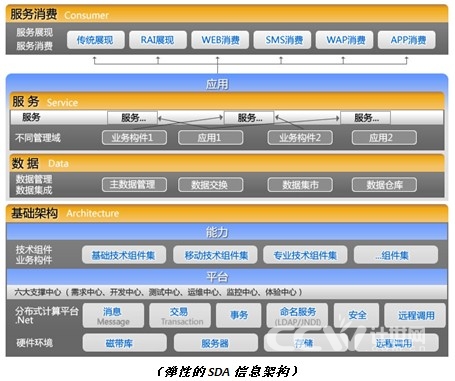The image size is (455, 381).
Task: Select the 主数据管理 box
Action: (134, 185)
